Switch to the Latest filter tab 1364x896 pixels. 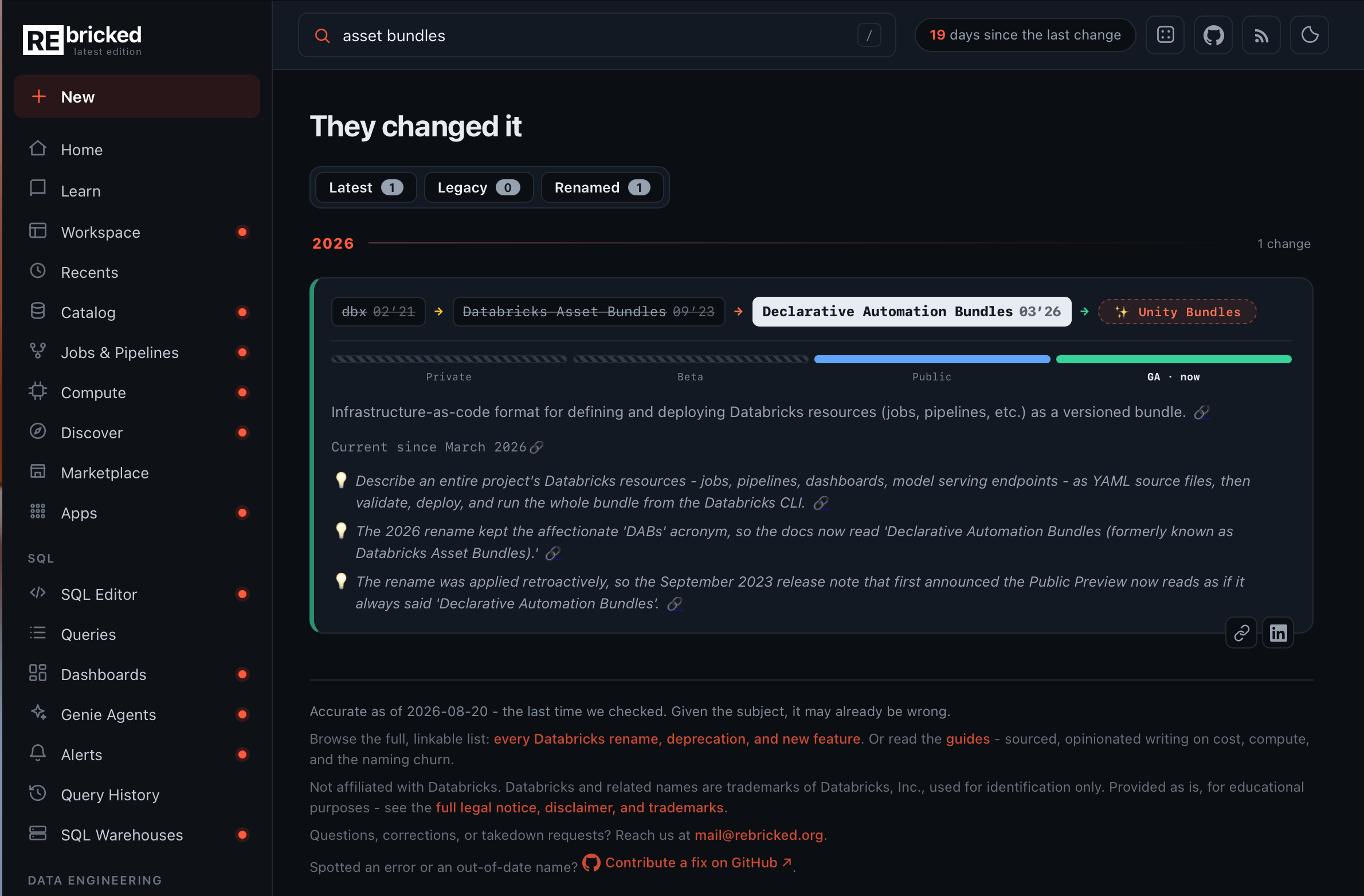click(366, 188)
